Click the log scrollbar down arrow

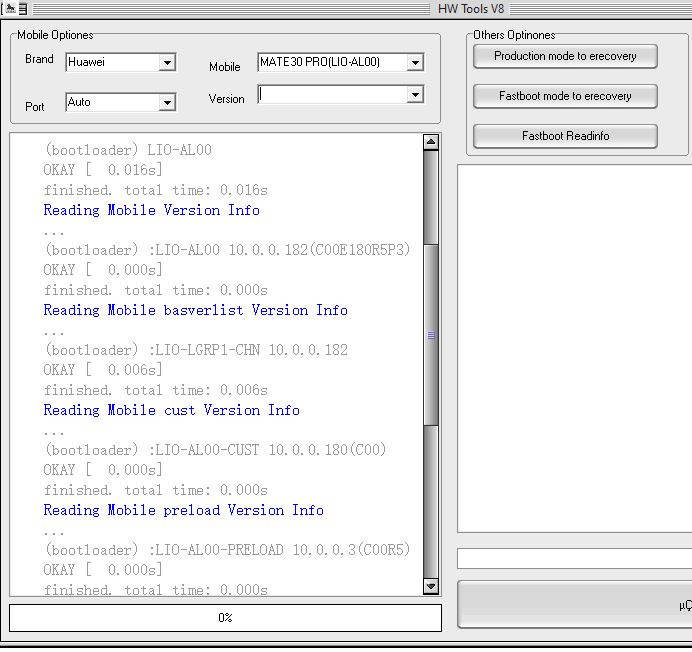click(431, 587)
